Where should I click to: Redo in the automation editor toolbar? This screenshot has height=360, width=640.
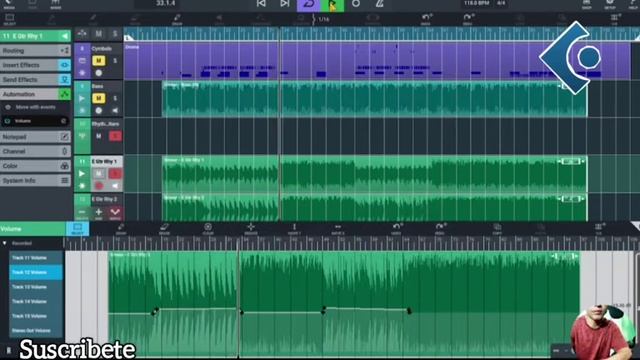pyautogui.click(x=440, y=229)
